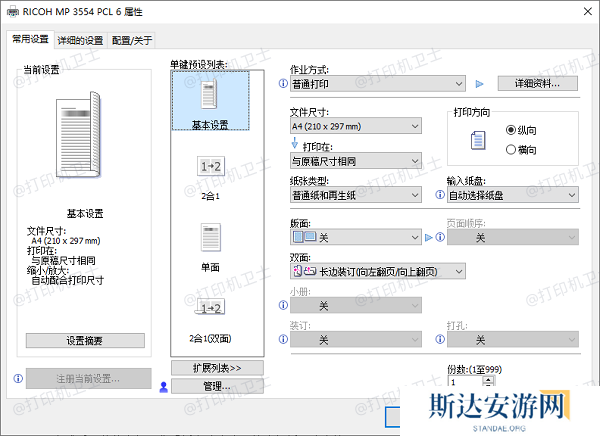Click the printer icon in title bar
The image size is (600, 436).
[x=13, y=11]
